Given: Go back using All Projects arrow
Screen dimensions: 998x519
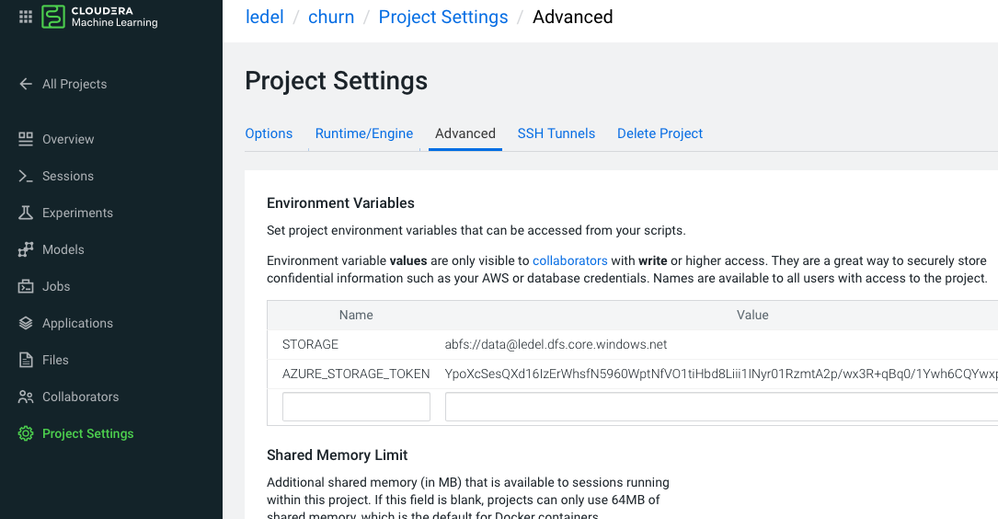Looking at the screenshot, I should click(26, 84).
